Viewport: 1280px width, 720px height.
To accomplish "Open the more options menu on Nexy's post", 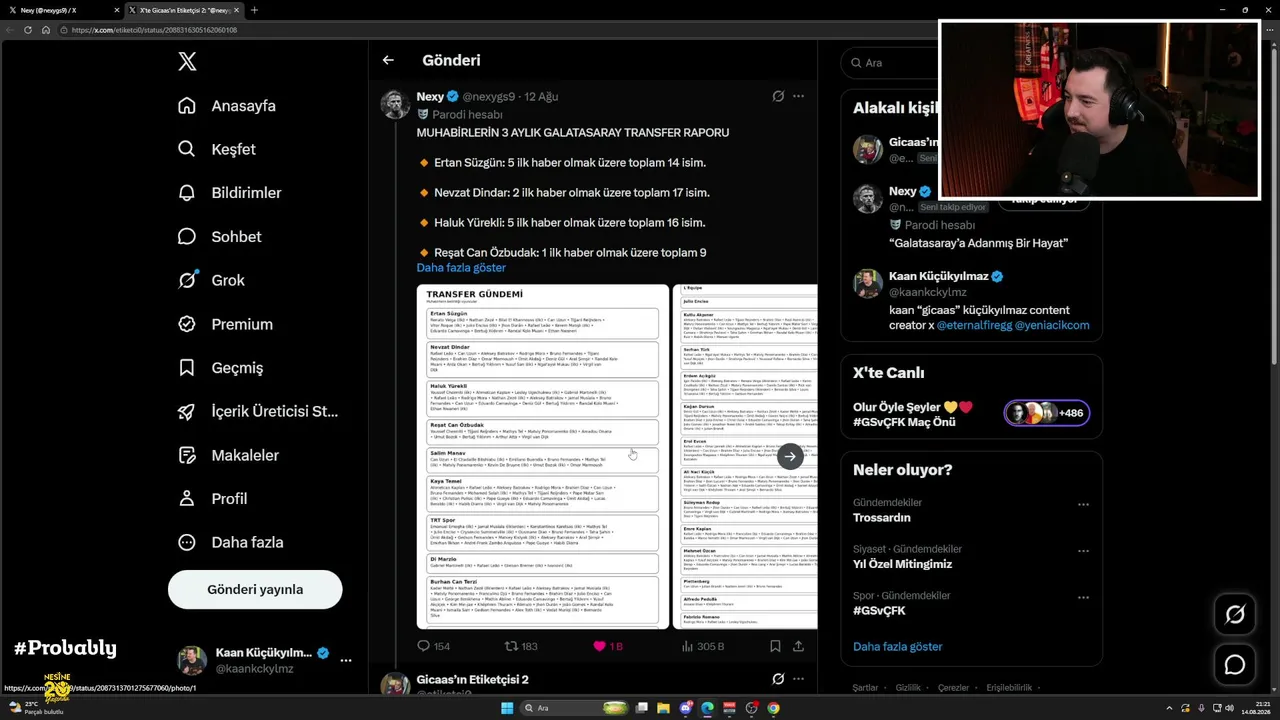I will [x=798, y=96].
